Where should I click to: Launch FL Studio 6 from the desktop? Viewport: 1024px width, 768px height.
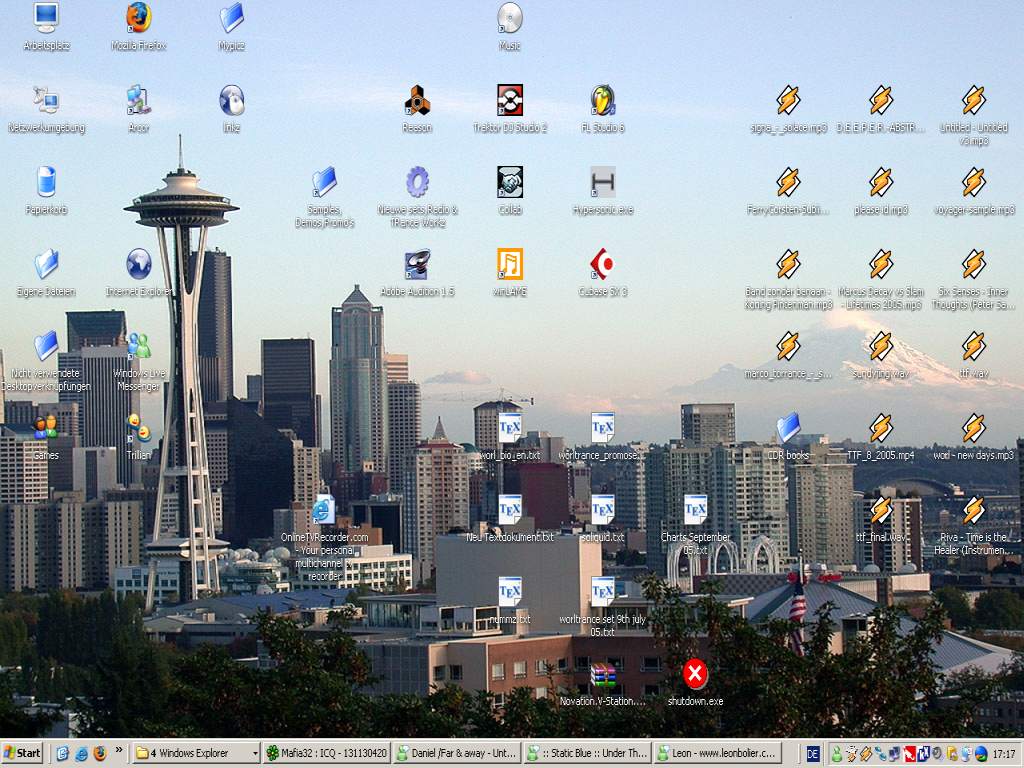(x=602, y=100)
